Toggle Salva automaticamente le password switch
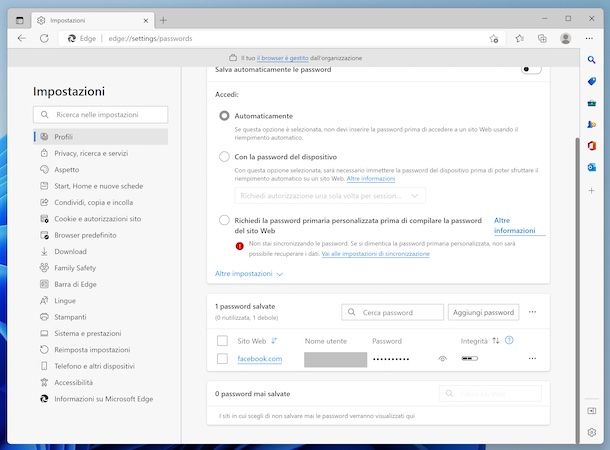Screen dimensions: 610x450 [531, 69]
